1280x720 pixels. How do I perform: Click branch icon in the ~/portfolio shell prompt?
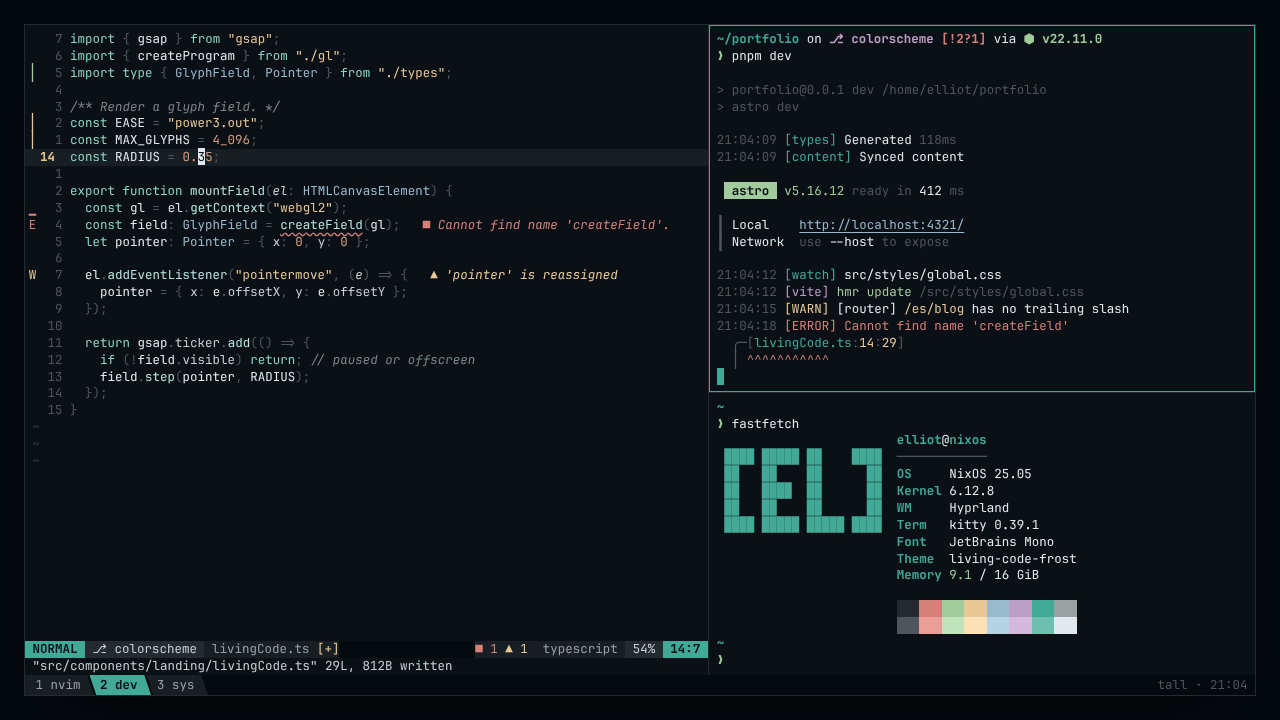(836, 39)
